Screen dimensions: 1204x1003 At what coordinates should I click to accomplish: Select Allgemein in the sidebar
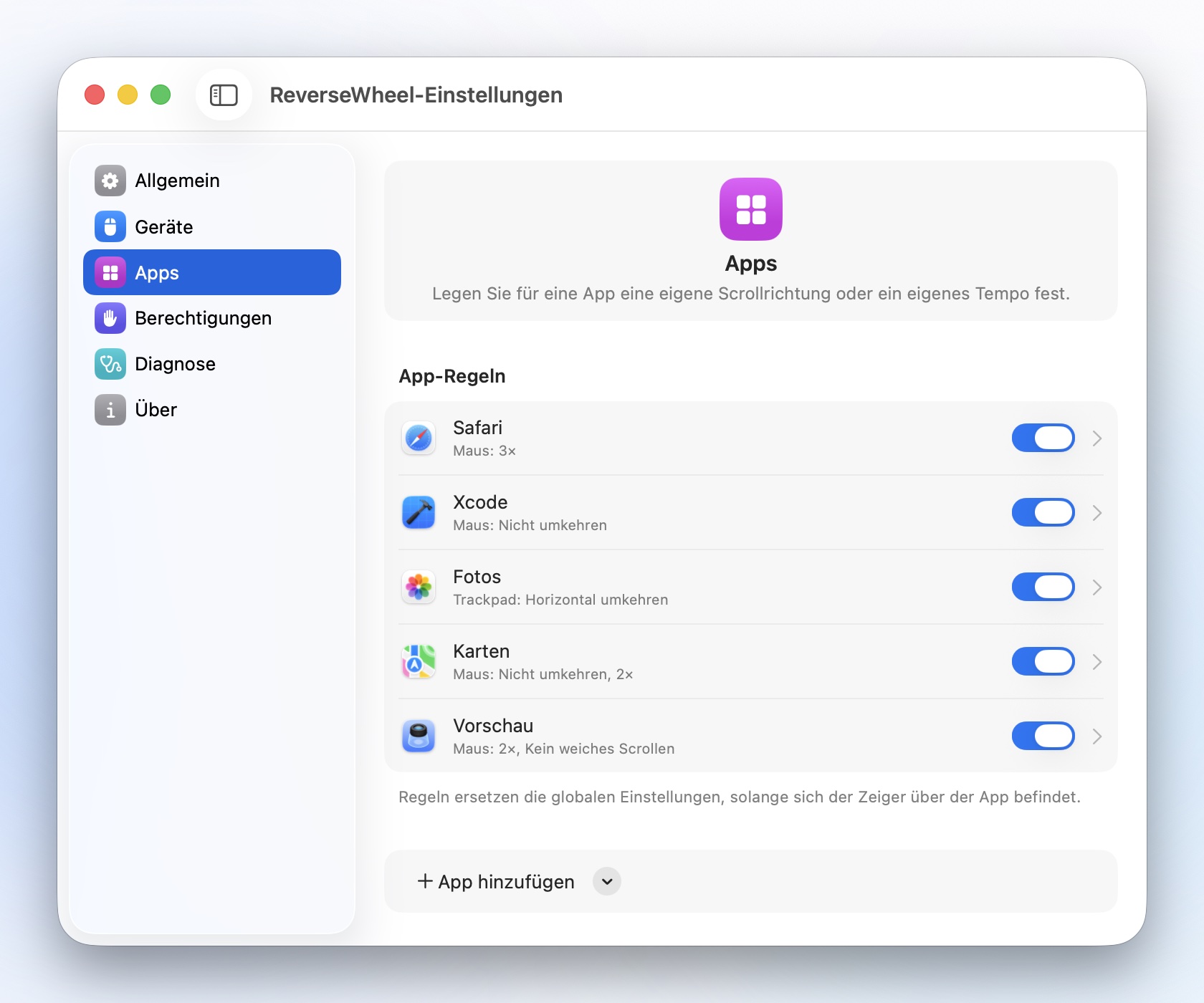212,181
